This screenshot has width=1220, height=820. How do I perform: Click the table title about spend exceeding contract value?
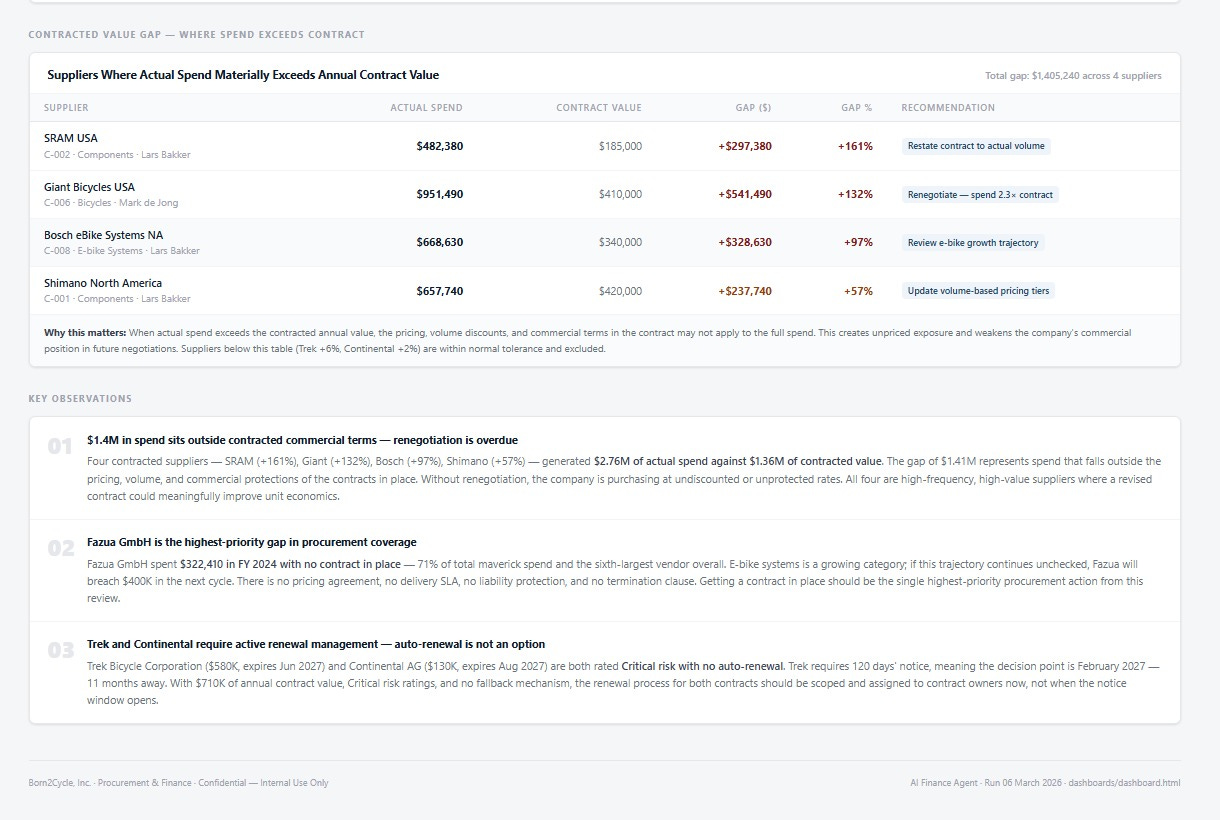tap(243, 75)
